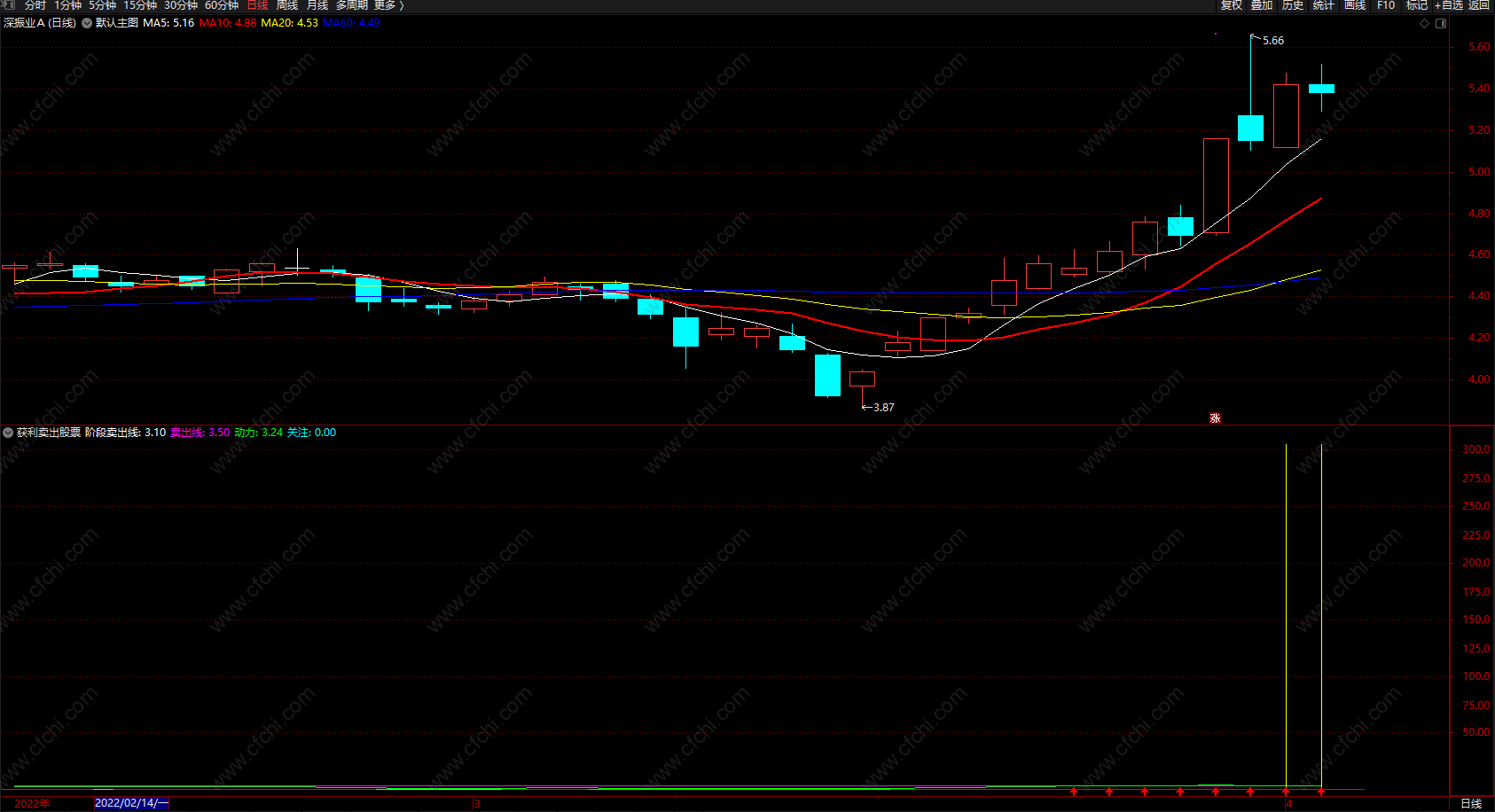This screenshot has width=1495, height=812.
Task: Select the 周线 weekly chart tab
Action: click(x=287, y=5)
